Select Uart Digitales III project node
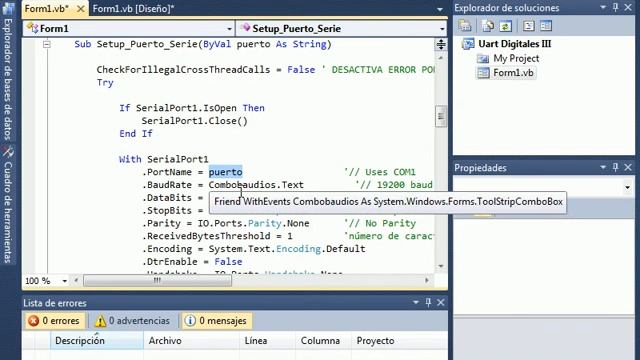The width and height of the screenshot is (640, 360). (514, 44)
